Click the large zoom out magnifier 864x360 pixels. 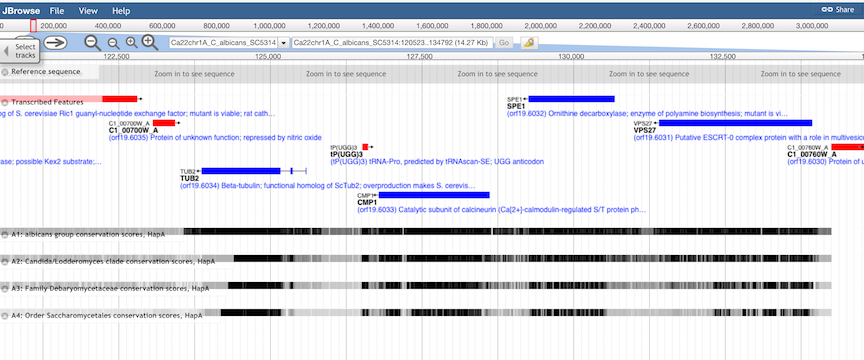click(x=93, y=42)
